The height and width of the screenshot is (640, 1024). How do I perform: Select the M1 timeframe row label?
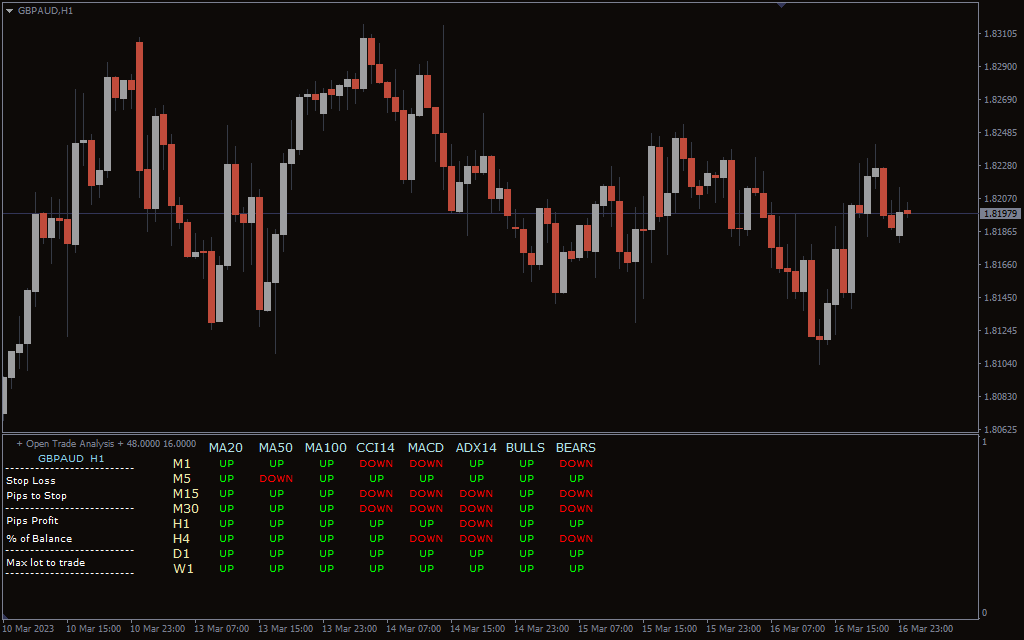[x=182, y=464]
